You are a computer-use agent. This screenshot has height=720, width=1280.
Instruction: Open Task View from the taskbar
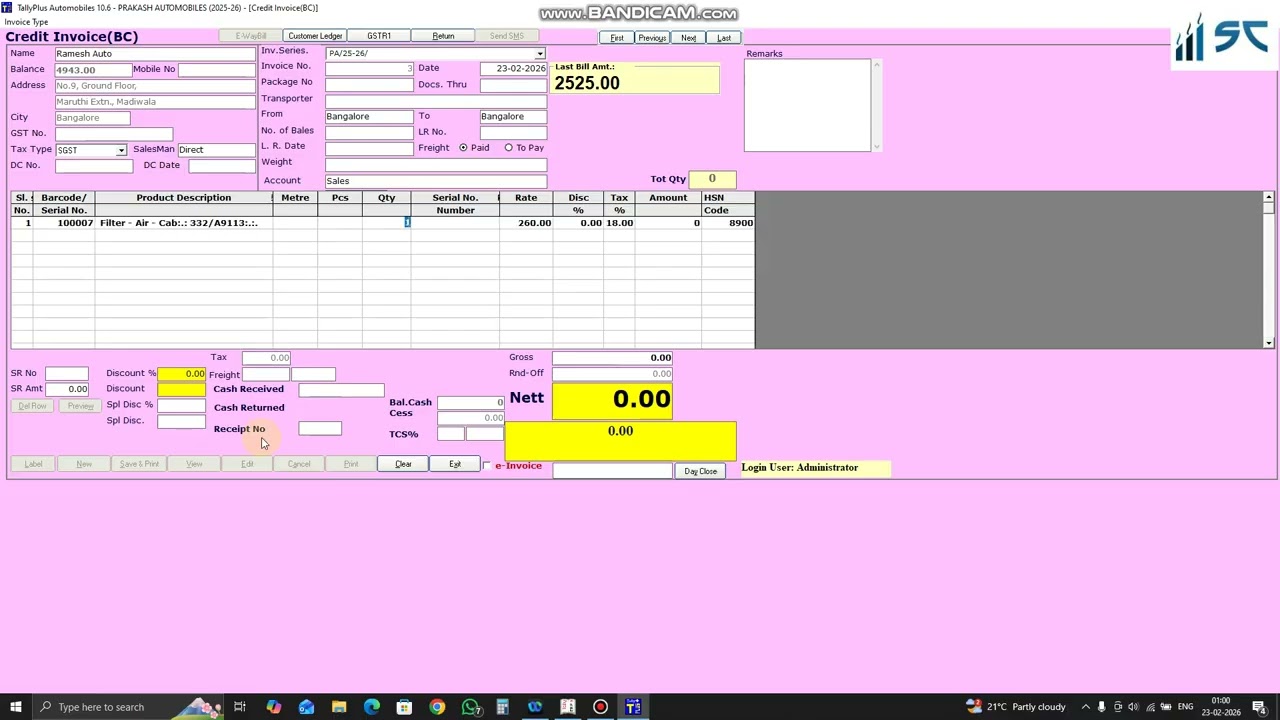(240, 707)
